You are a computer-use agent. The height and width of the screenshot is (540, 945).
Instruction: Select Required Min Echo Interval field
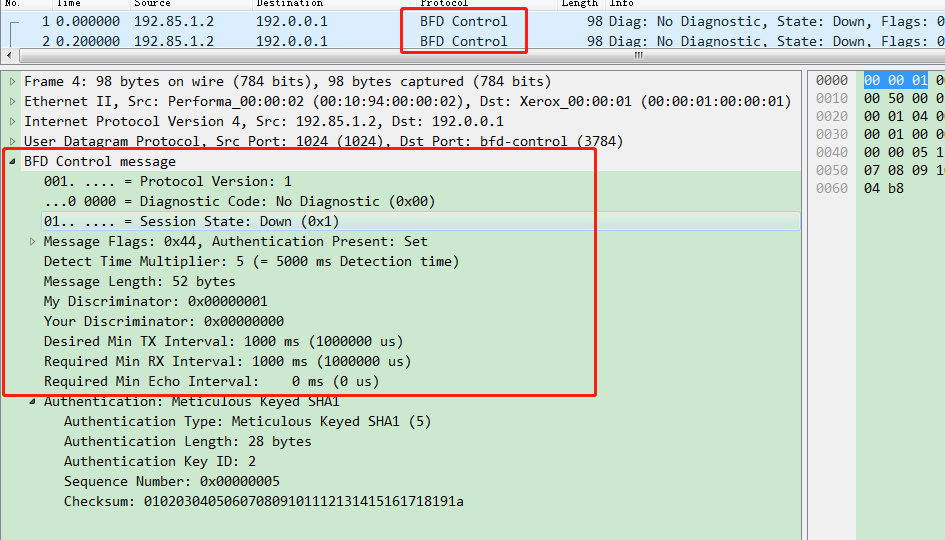[x=212, y=381]
